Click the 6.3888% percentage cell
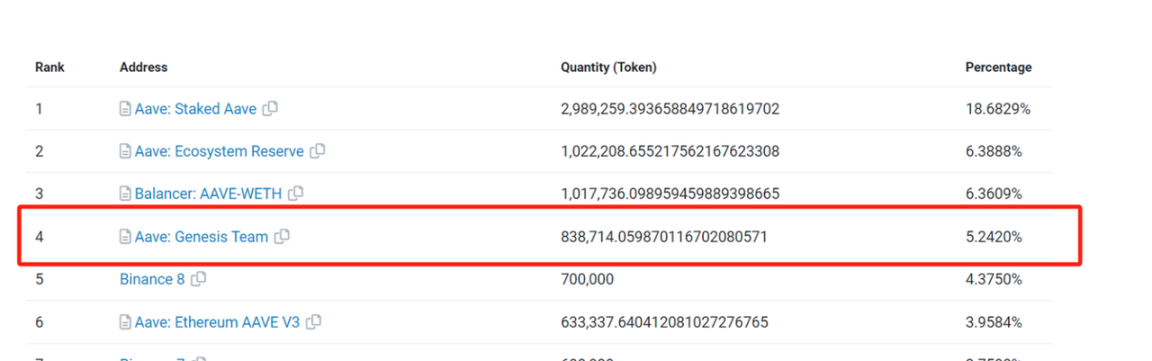The image size is (1152, 361). pos(994,151)
